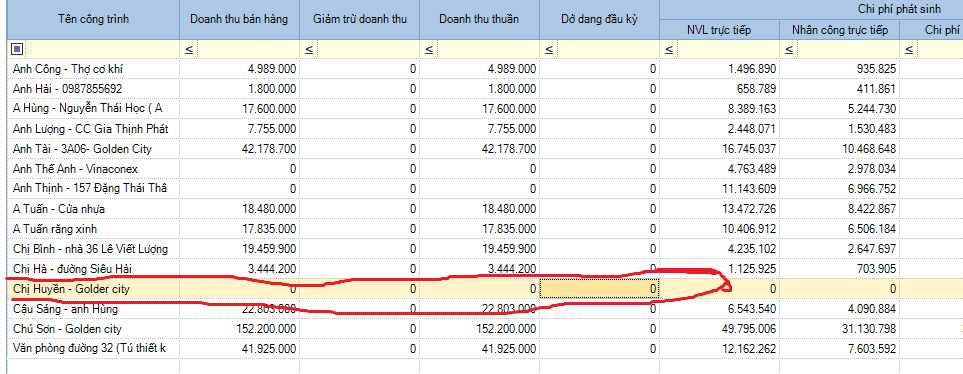This screenshot has height=374, width=963.
Task: Sort by Dở dang đầu kỳ header
Action: 599,19
